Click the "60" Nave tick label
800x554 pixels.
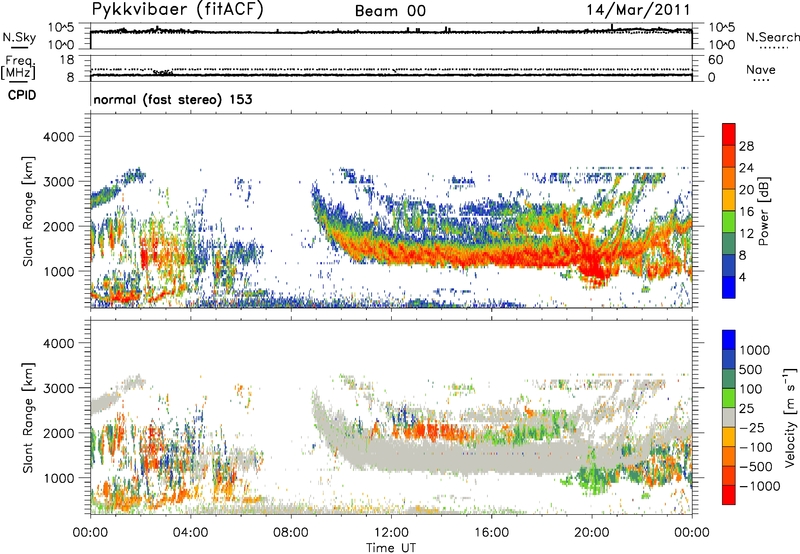click(715, 60)
